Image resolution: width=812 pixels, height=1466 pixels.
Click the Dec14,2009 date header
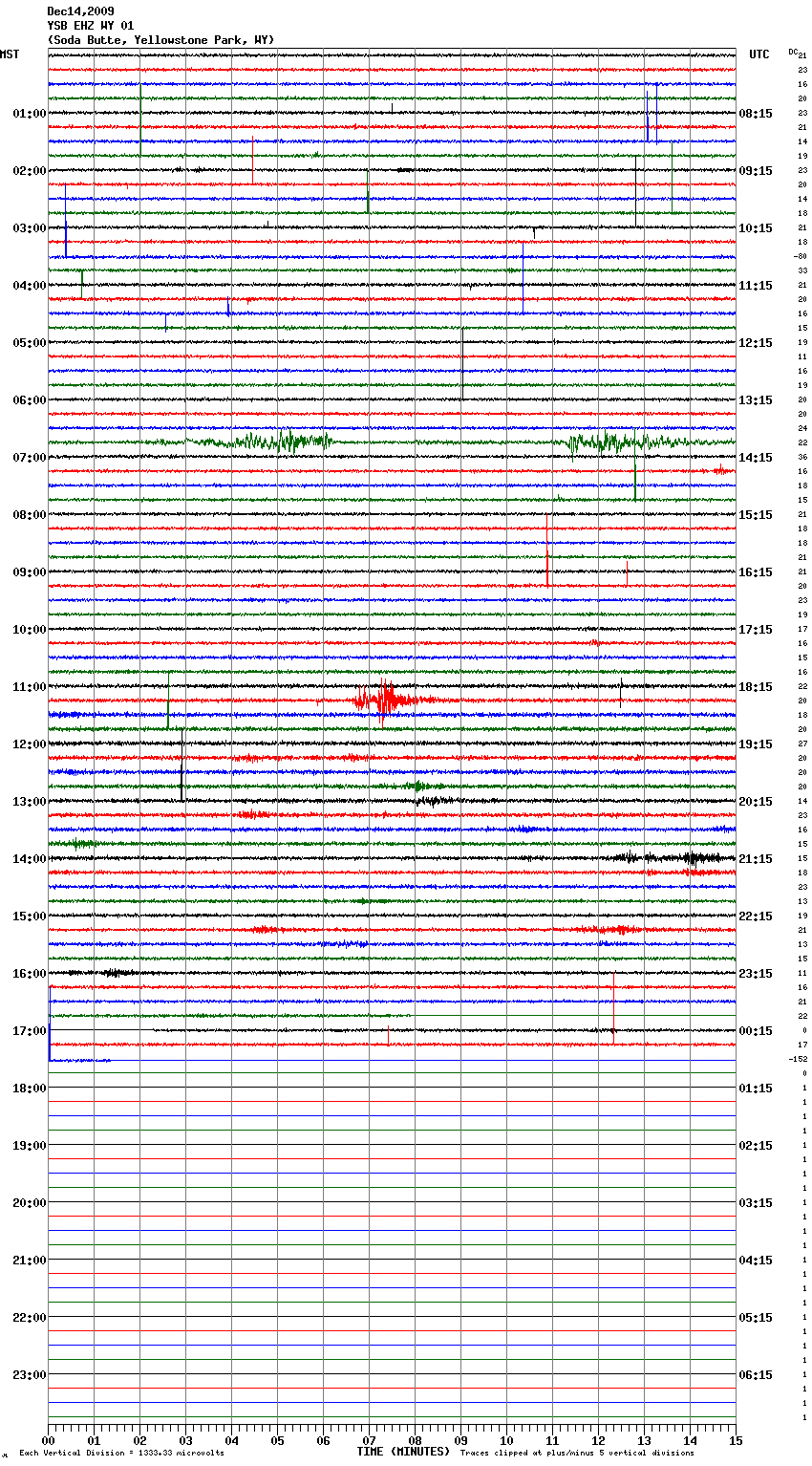pyautogui.click(x=80, y=11)
